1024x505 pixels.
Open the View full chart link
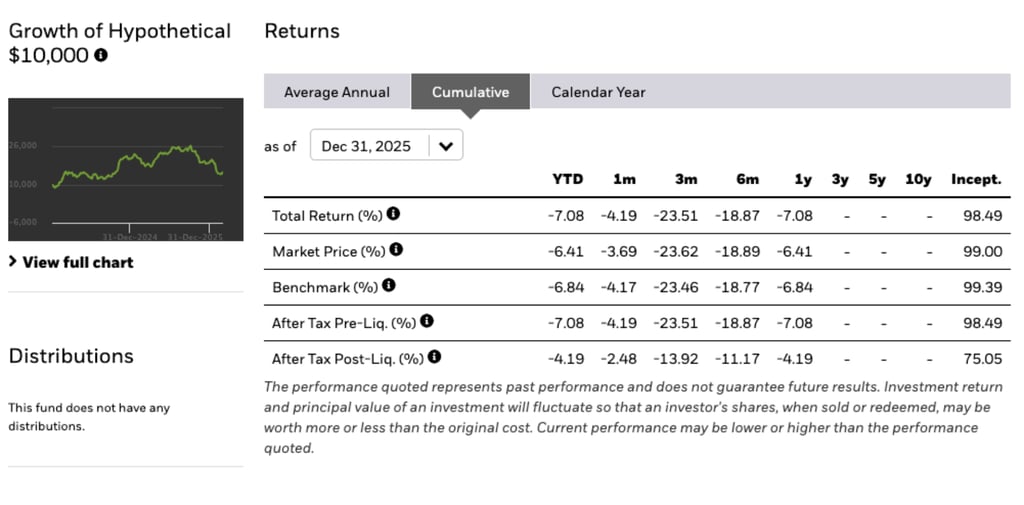(77, 262)
